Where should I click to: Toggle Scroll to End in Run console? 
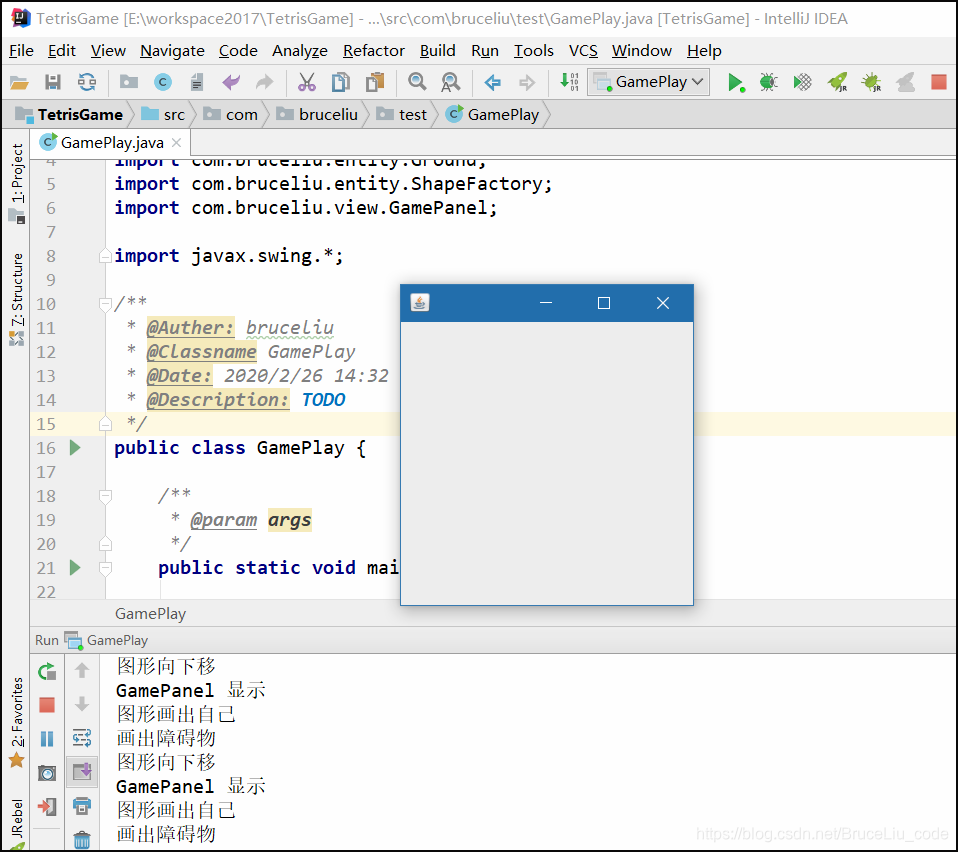click(x=82, y=772)
